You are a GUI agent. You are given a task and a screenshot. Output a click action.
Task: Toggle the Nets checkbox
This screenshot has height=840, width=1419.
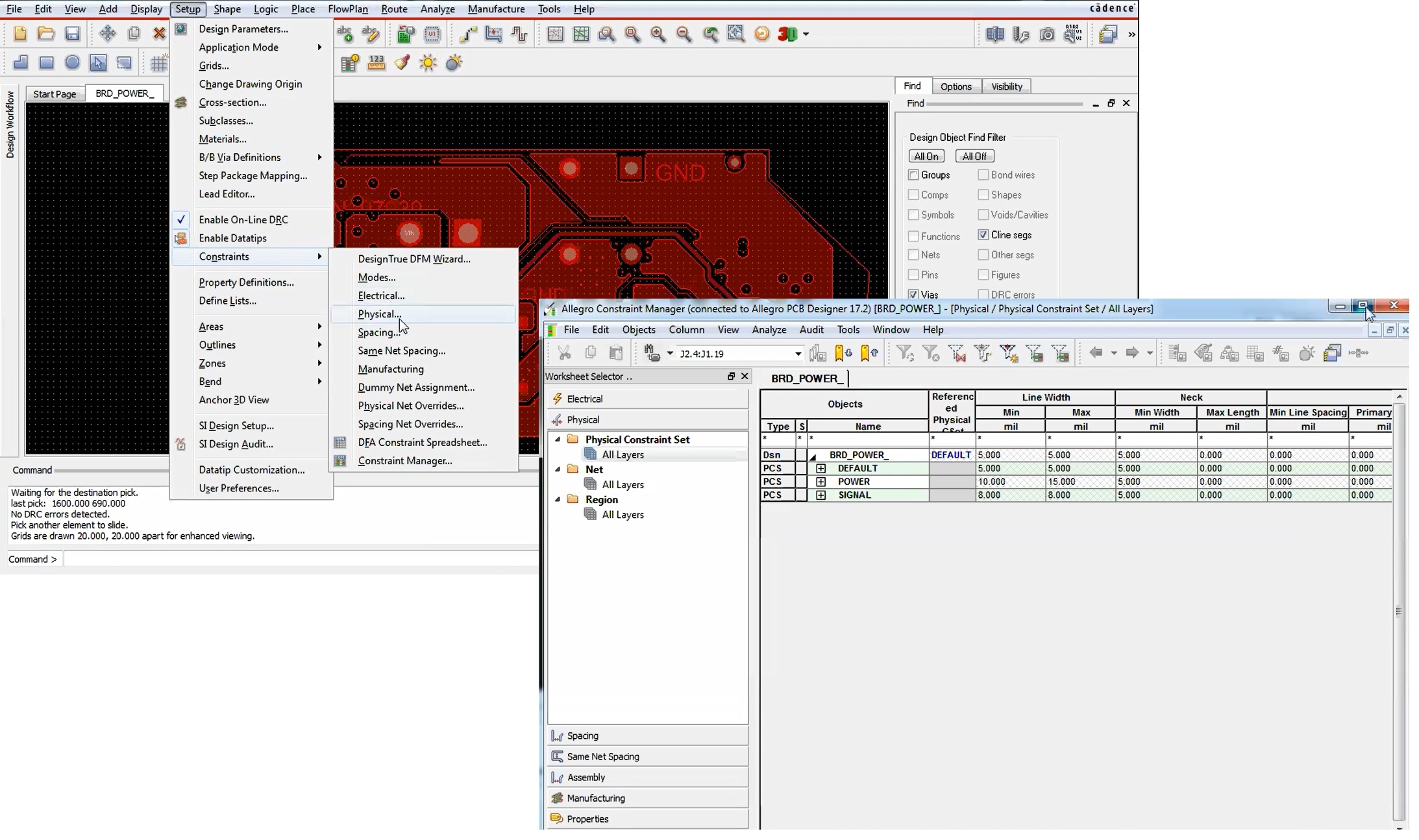point(913,254)
